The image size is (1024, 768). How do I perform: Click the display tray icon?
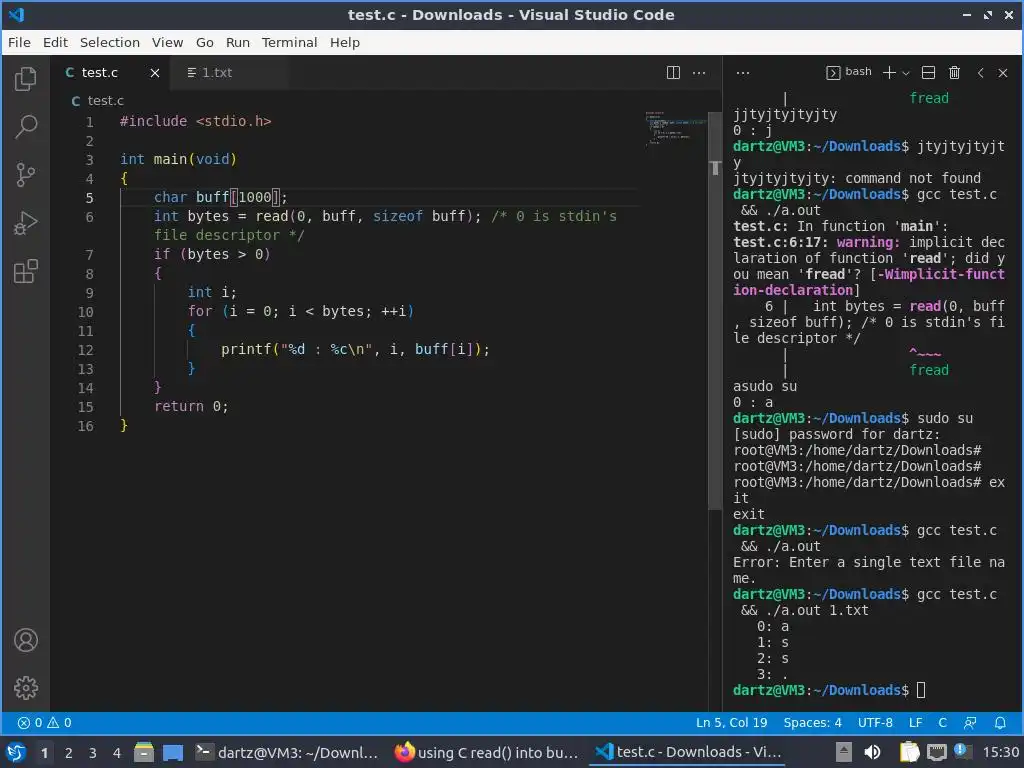click(x=936, y=752)
